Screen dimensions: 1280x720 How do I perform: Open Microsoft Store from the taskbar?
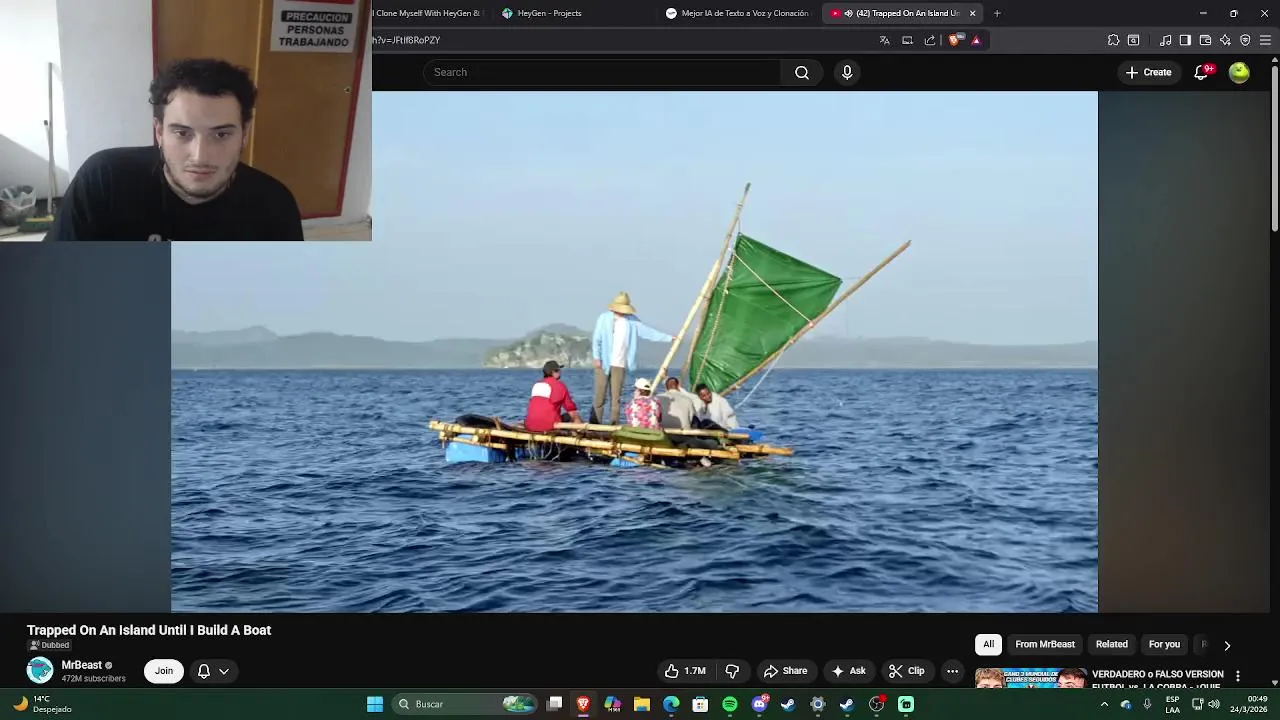[x=700, y=704]
